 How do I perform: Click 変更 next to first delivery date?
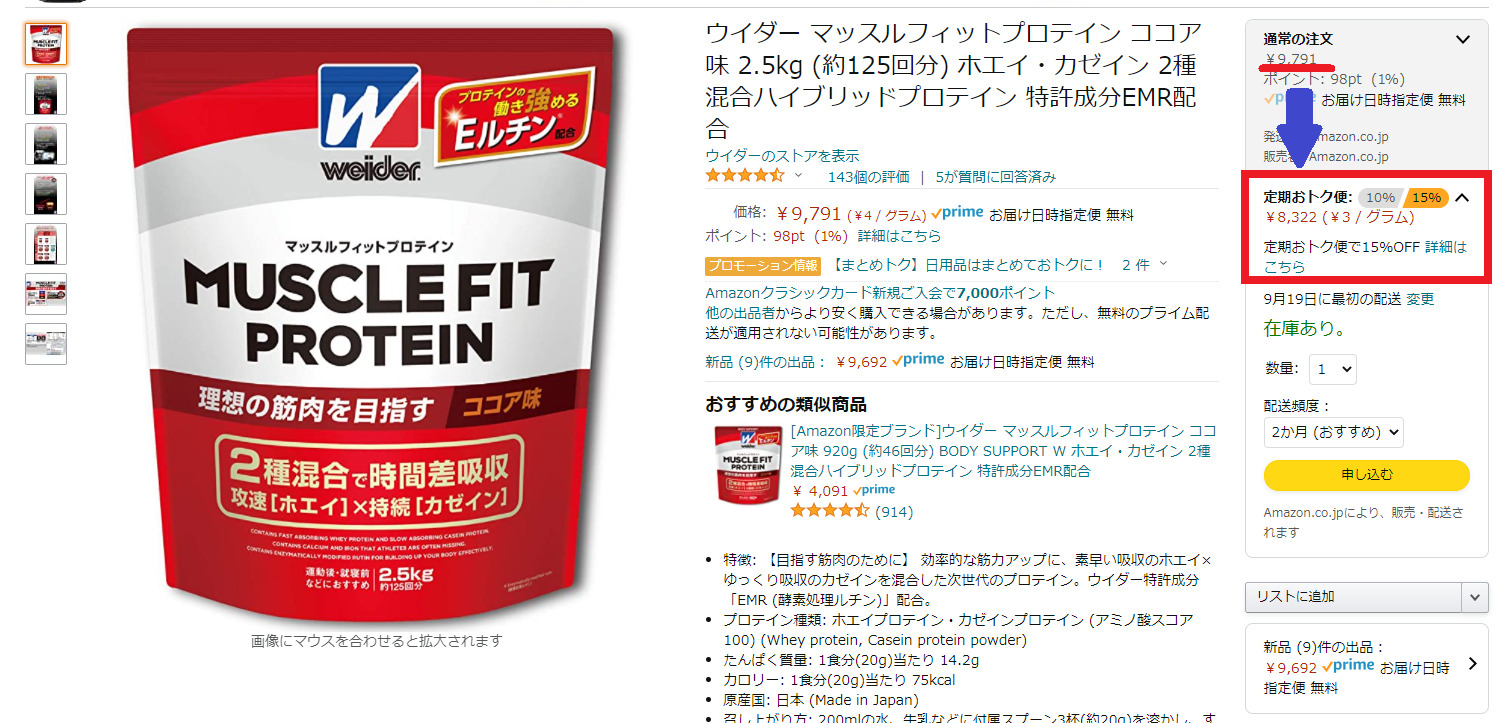coord(1420,299)
